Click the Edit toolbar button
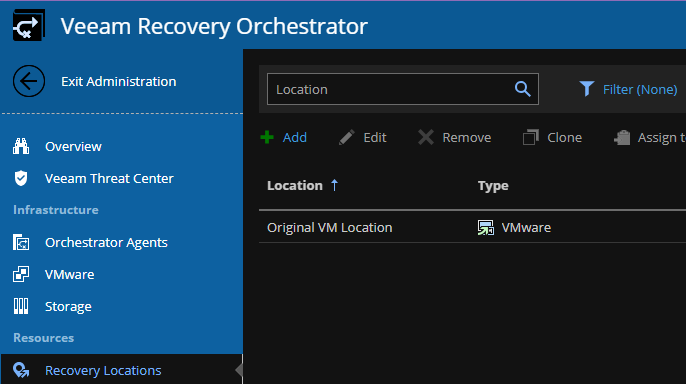 click(363, 137)
